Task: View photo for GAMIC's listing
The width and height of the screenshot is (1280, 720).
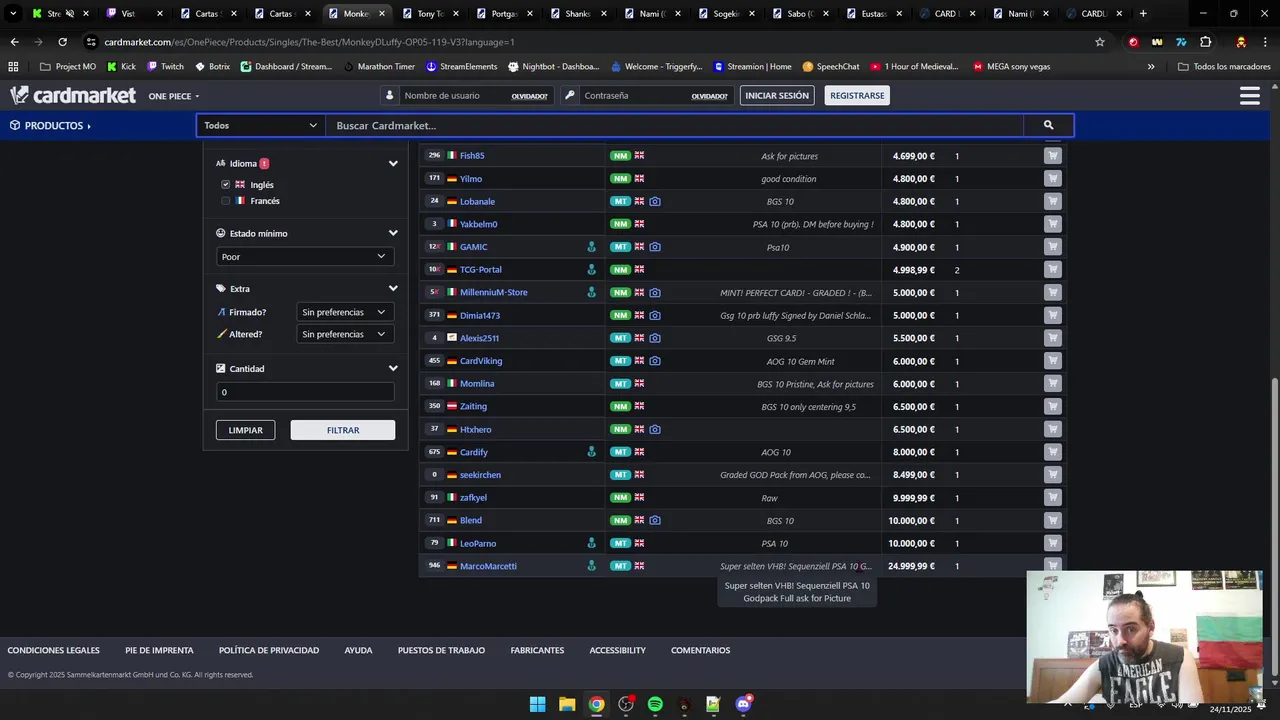Action: pos(655,247)
